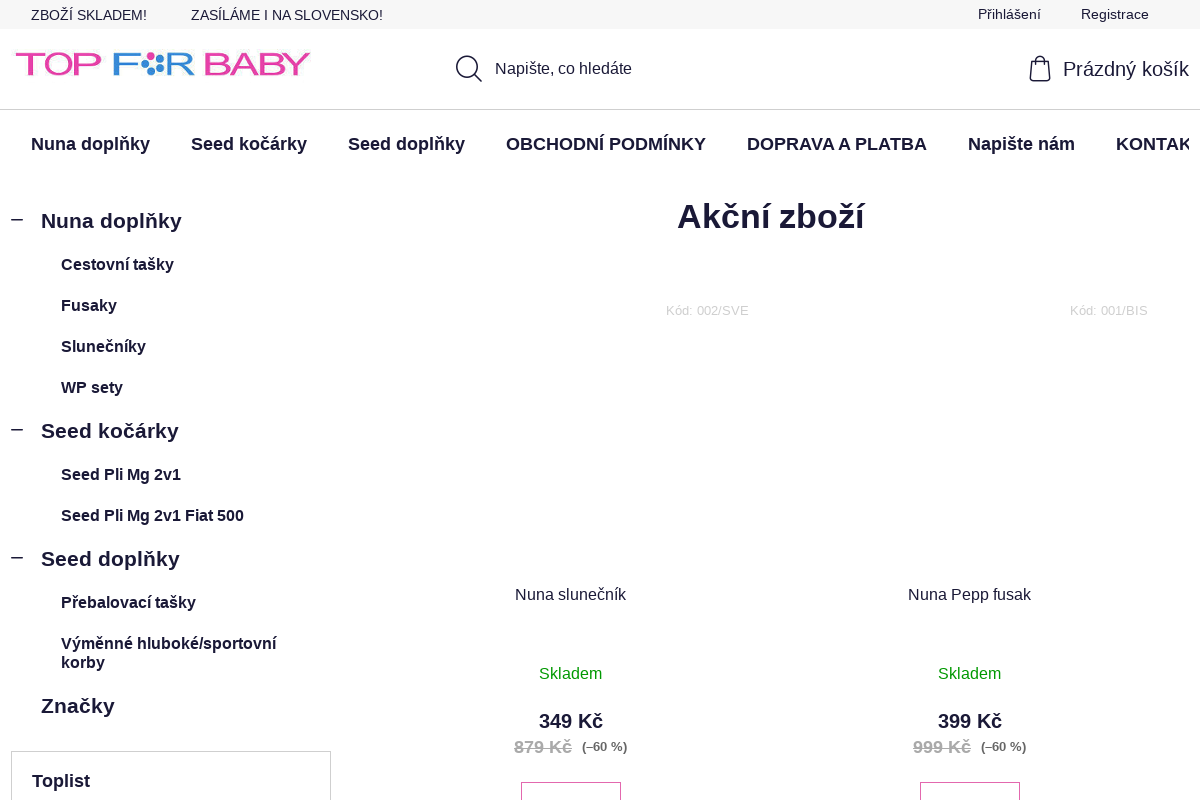Open the Nuna Pepp fusak product

click(969, 594)
